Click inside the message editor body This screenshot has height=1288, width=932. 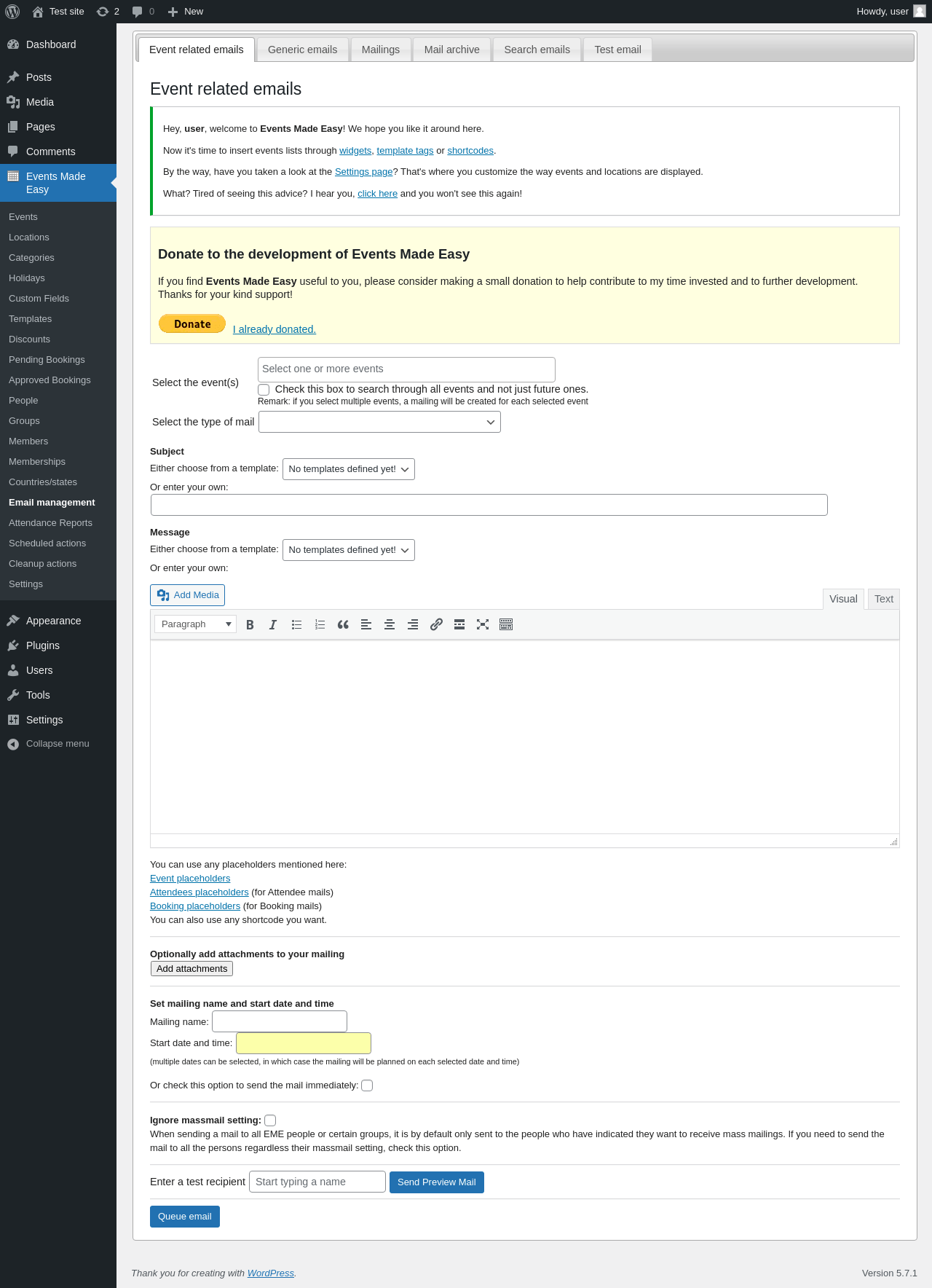(x=525, y=737)
